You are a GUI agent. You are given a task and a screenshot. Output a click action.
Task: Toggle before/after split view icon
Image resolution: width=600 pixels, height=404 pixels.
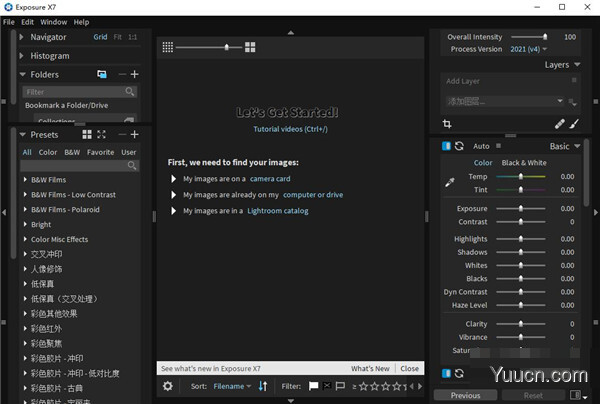(x=575, y=395)
